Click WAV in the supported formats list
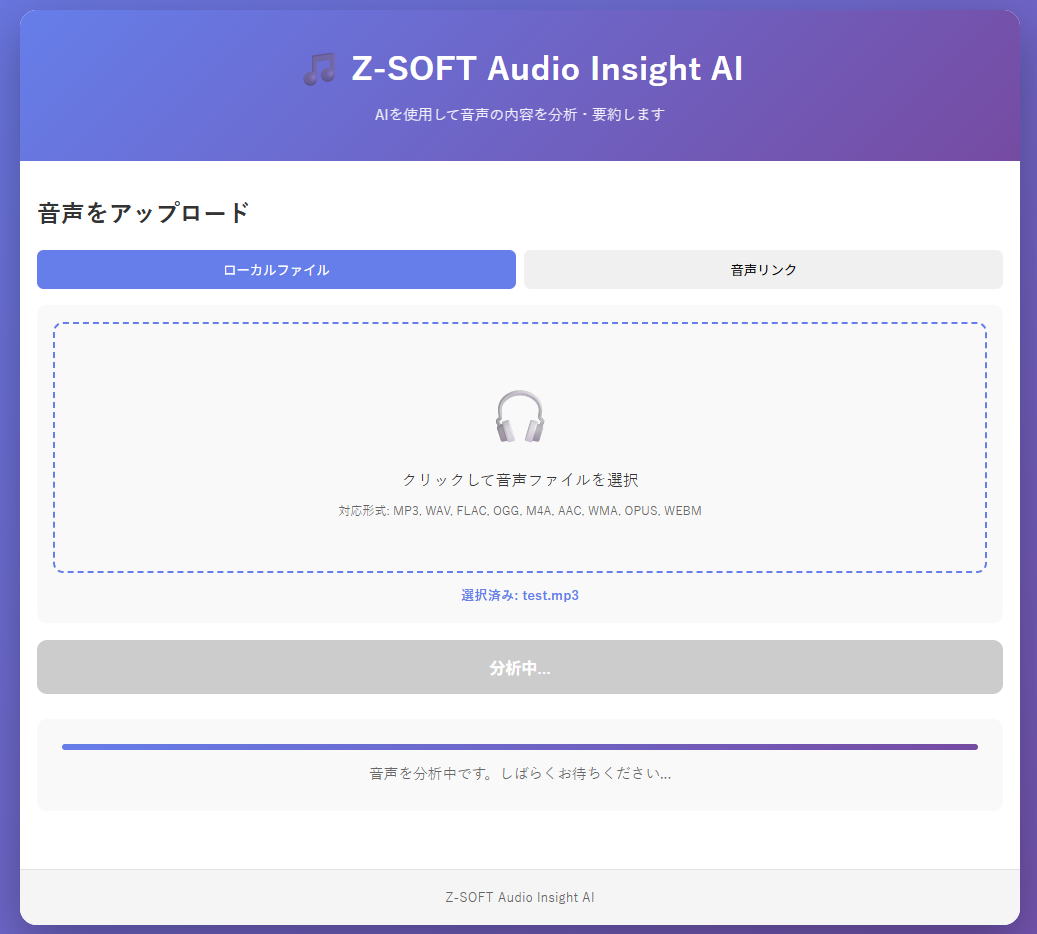Image resolution: width=1037 pixels, height=934 pixels. click(438, 511)
